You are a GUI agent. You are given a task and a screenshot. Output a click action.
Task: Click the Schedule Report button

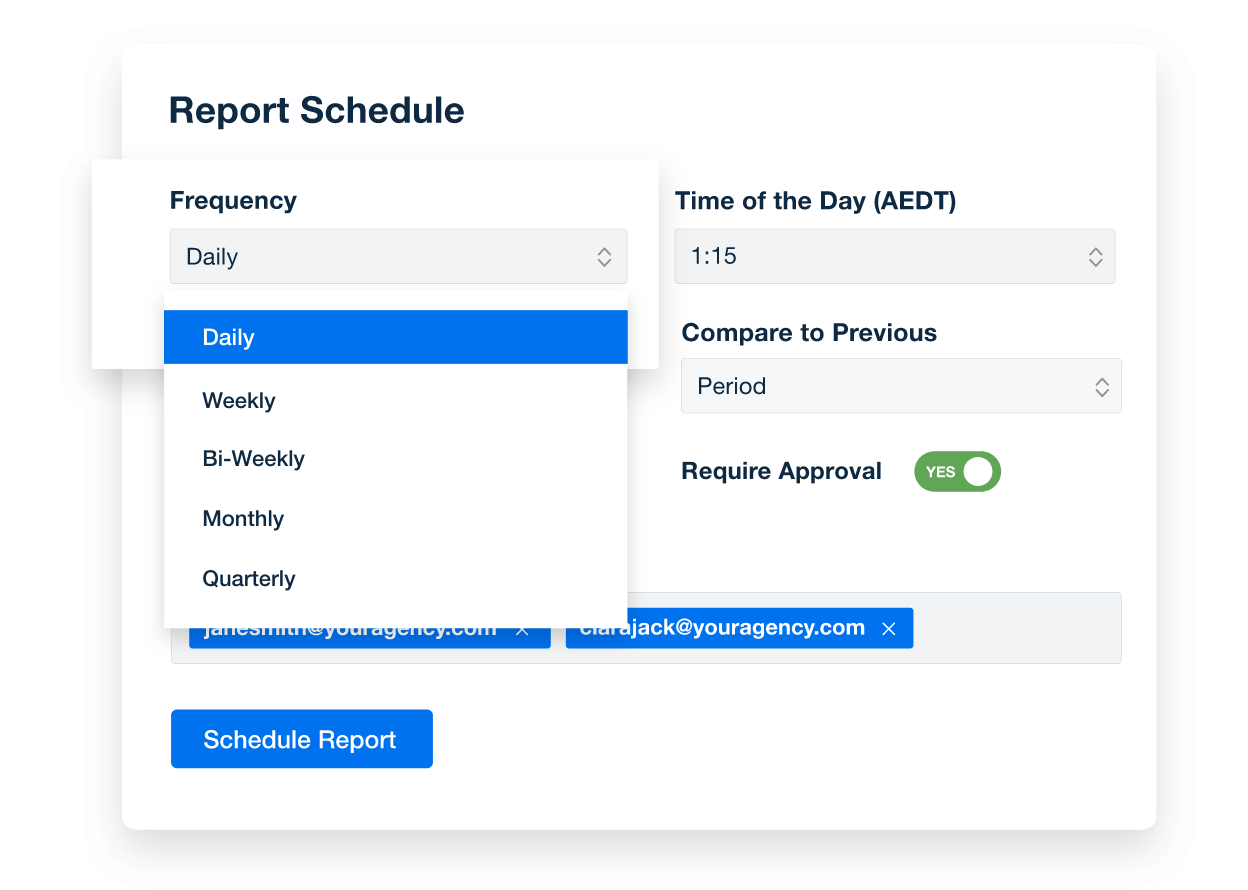[301, 739]
